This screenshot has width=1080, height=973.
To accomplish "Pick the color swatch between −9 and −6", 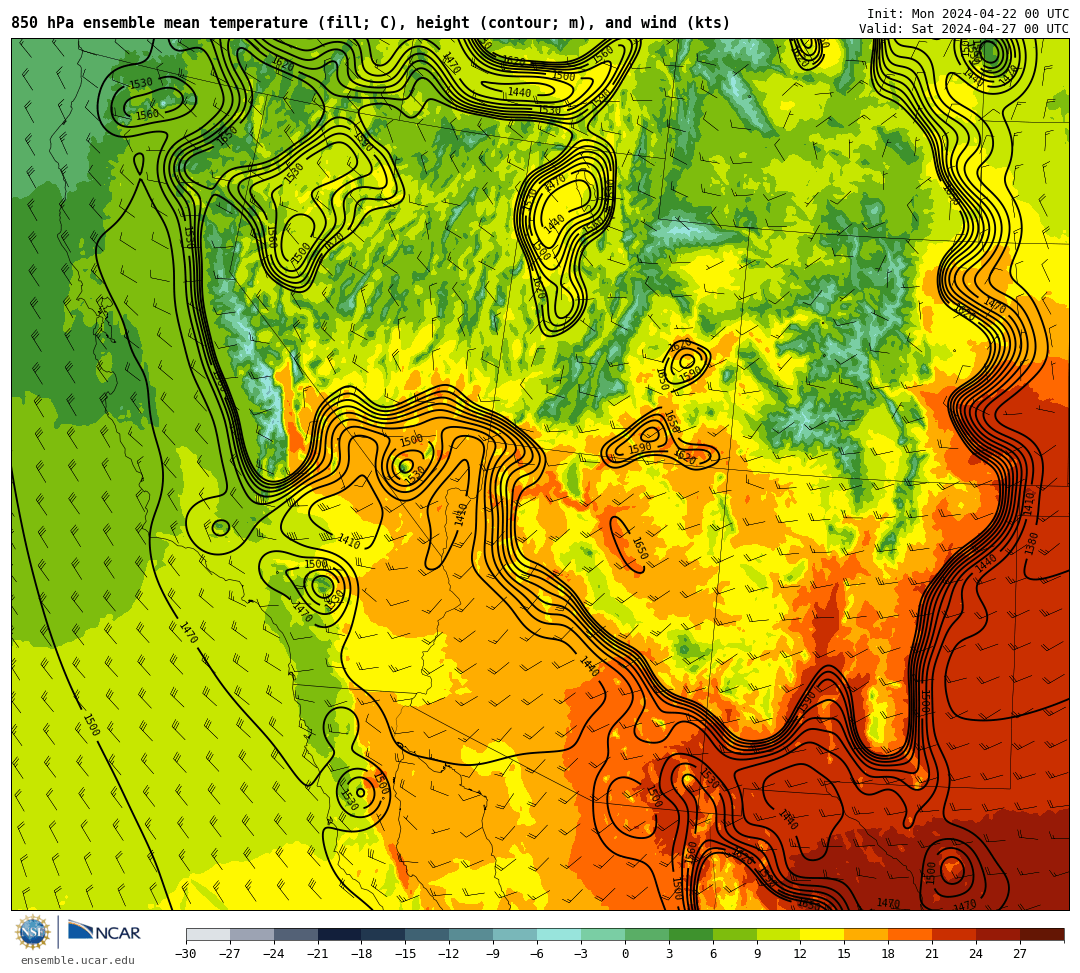I will point(515,934).
